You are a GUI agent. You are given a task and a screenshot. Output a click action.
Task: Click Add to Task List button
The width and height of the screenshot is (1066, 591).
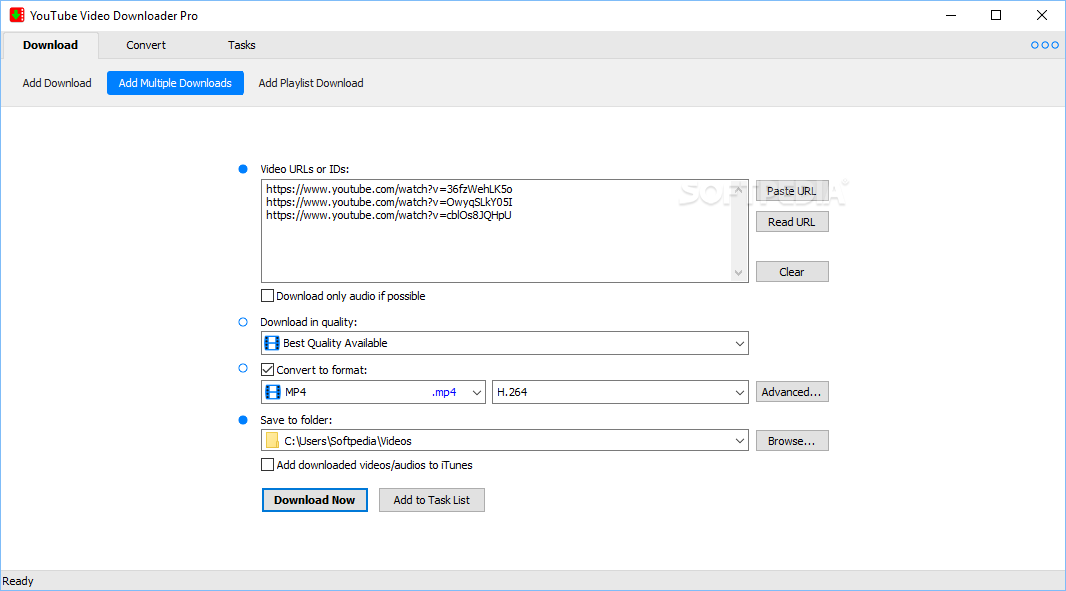[x=432, y=500]
